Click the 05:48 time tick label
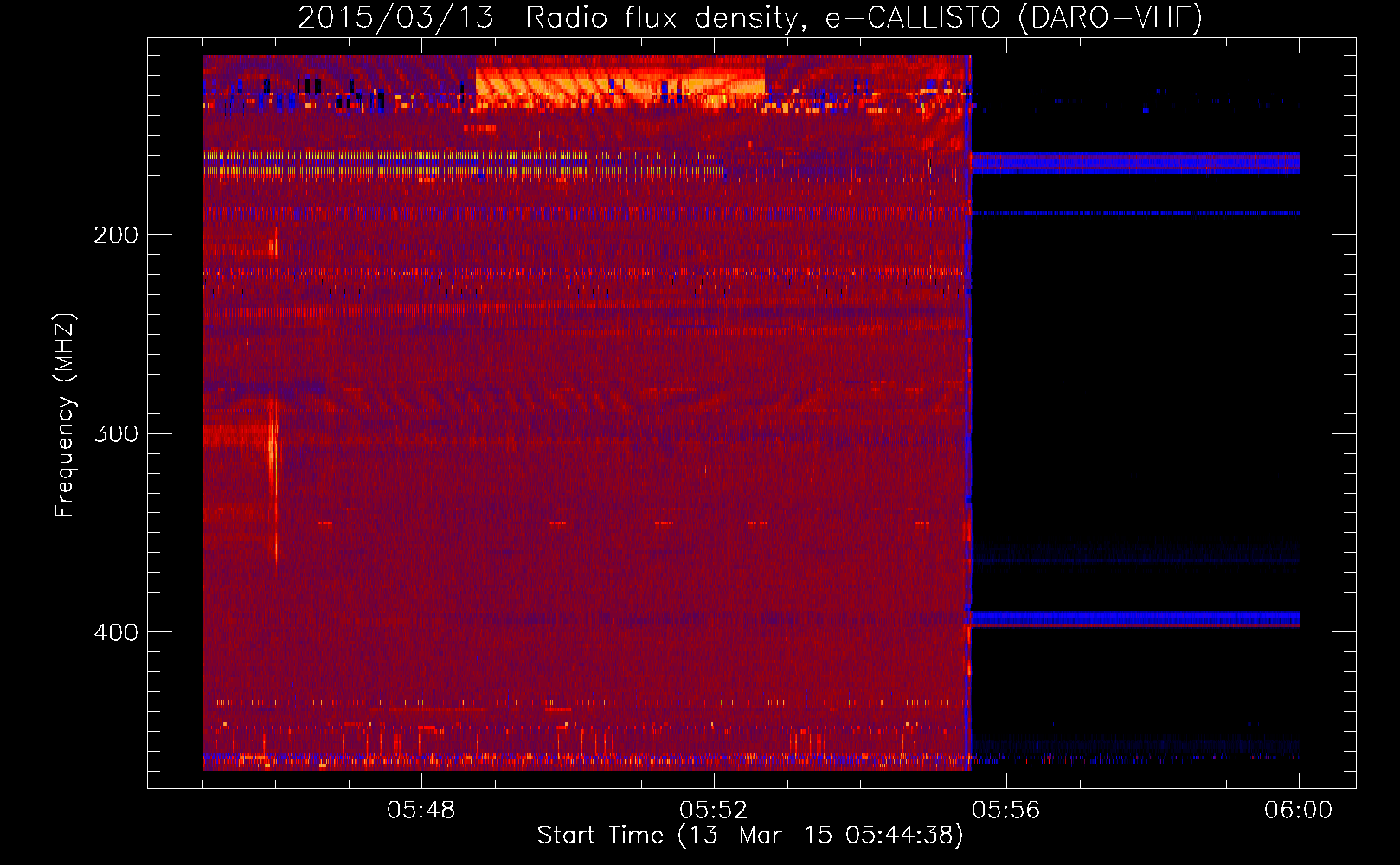Viewport: 1400px width, 865px height. (421, 811)
